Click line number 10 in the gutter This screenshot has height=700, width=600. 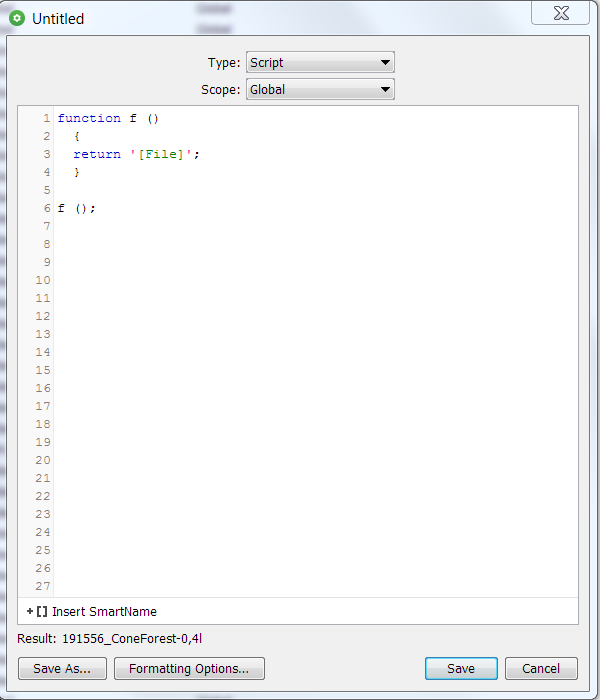pyautogui.click(x=43, y=280)
